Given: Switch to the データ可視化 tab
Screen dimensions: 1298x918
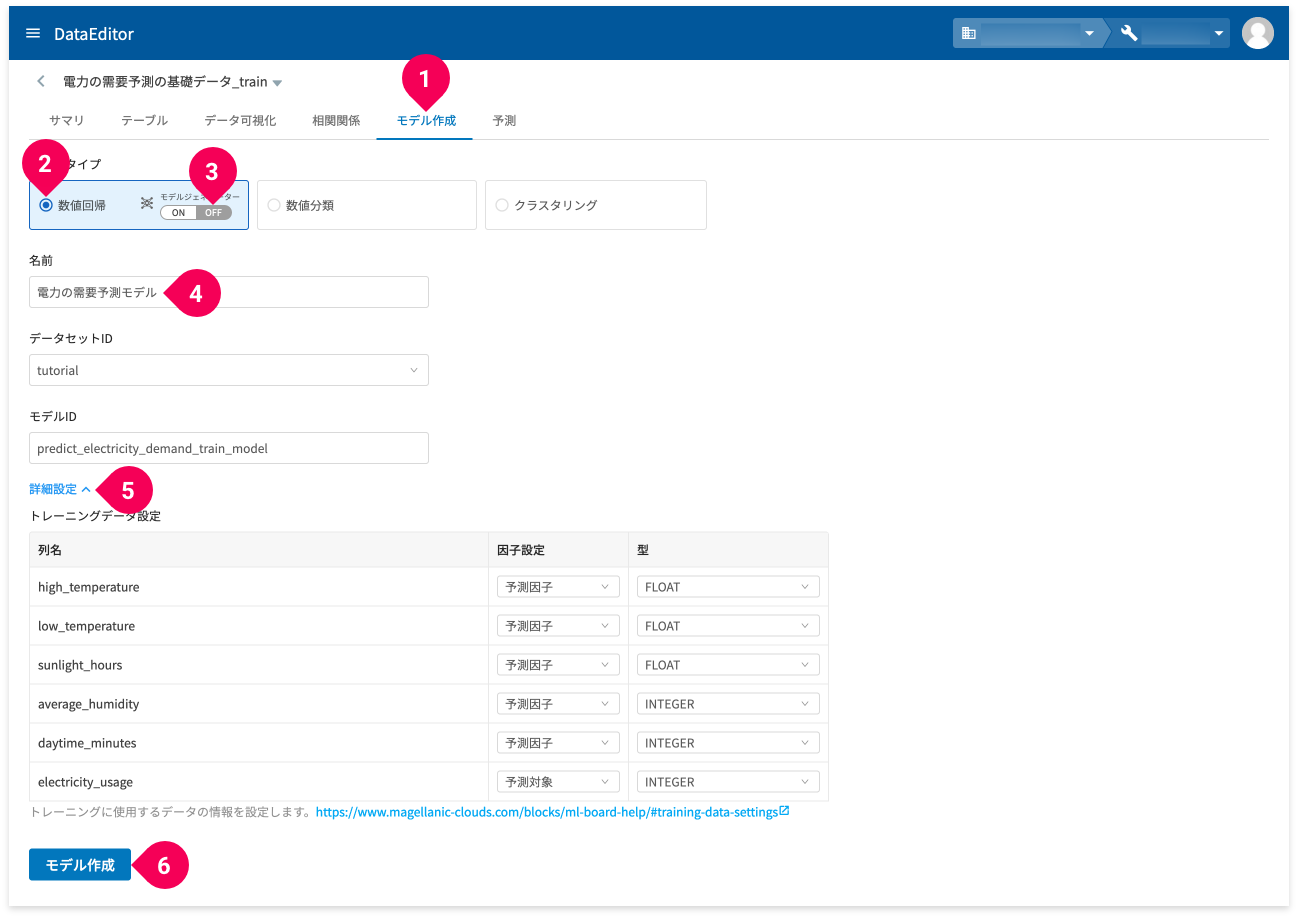Looking at the screenshot, I should (240, 120).
